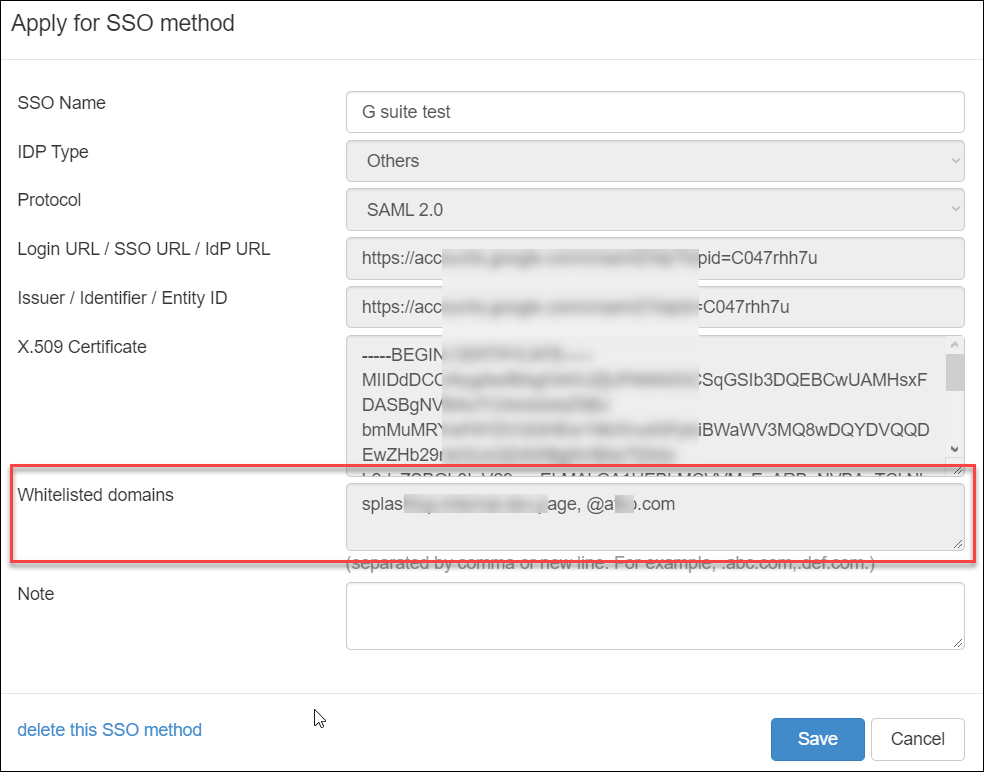Select the Whitelisted domains text area
Screen dimensions: 984x772
pyautogui.click(x=654, y=516)
